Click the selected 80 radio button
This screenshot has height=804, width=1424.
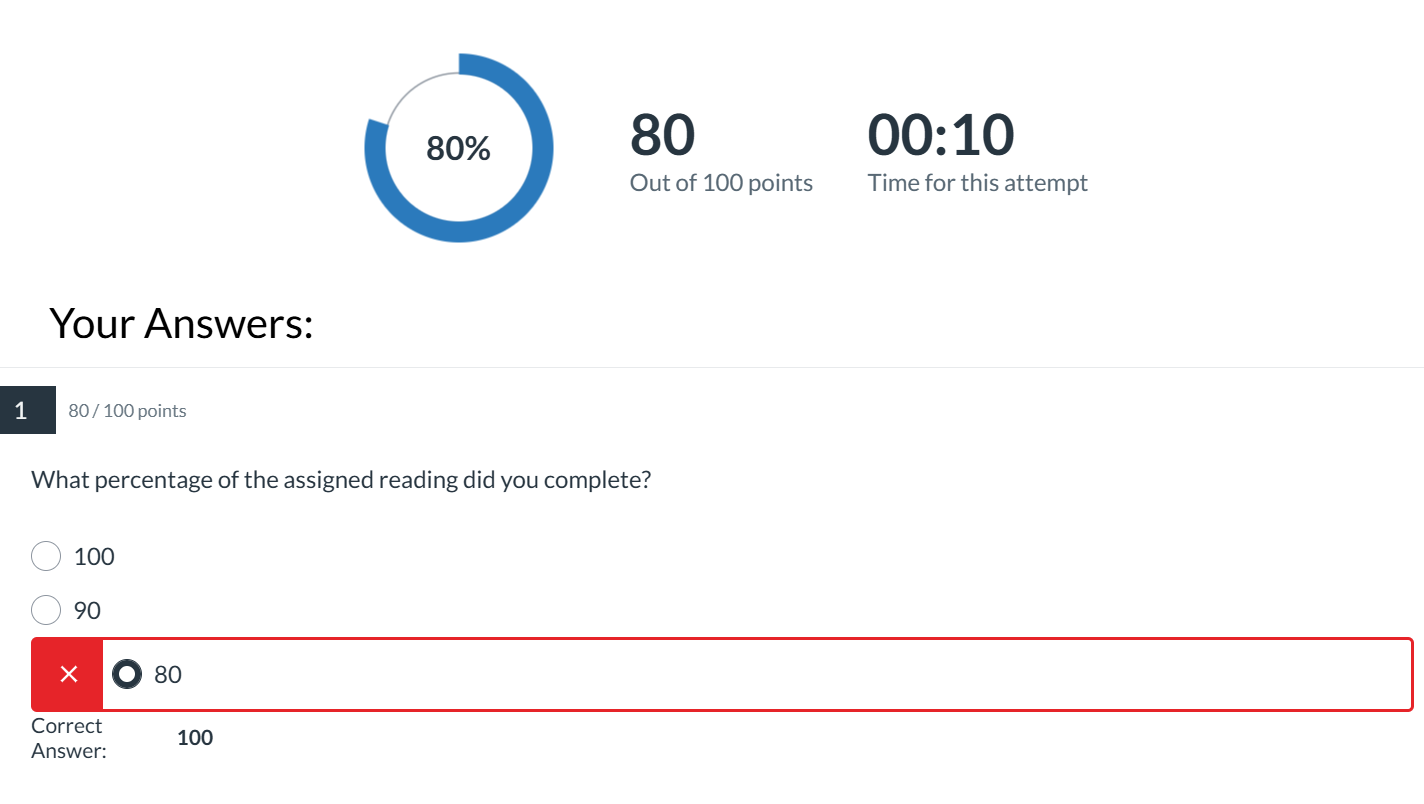(x=127, y=674)
